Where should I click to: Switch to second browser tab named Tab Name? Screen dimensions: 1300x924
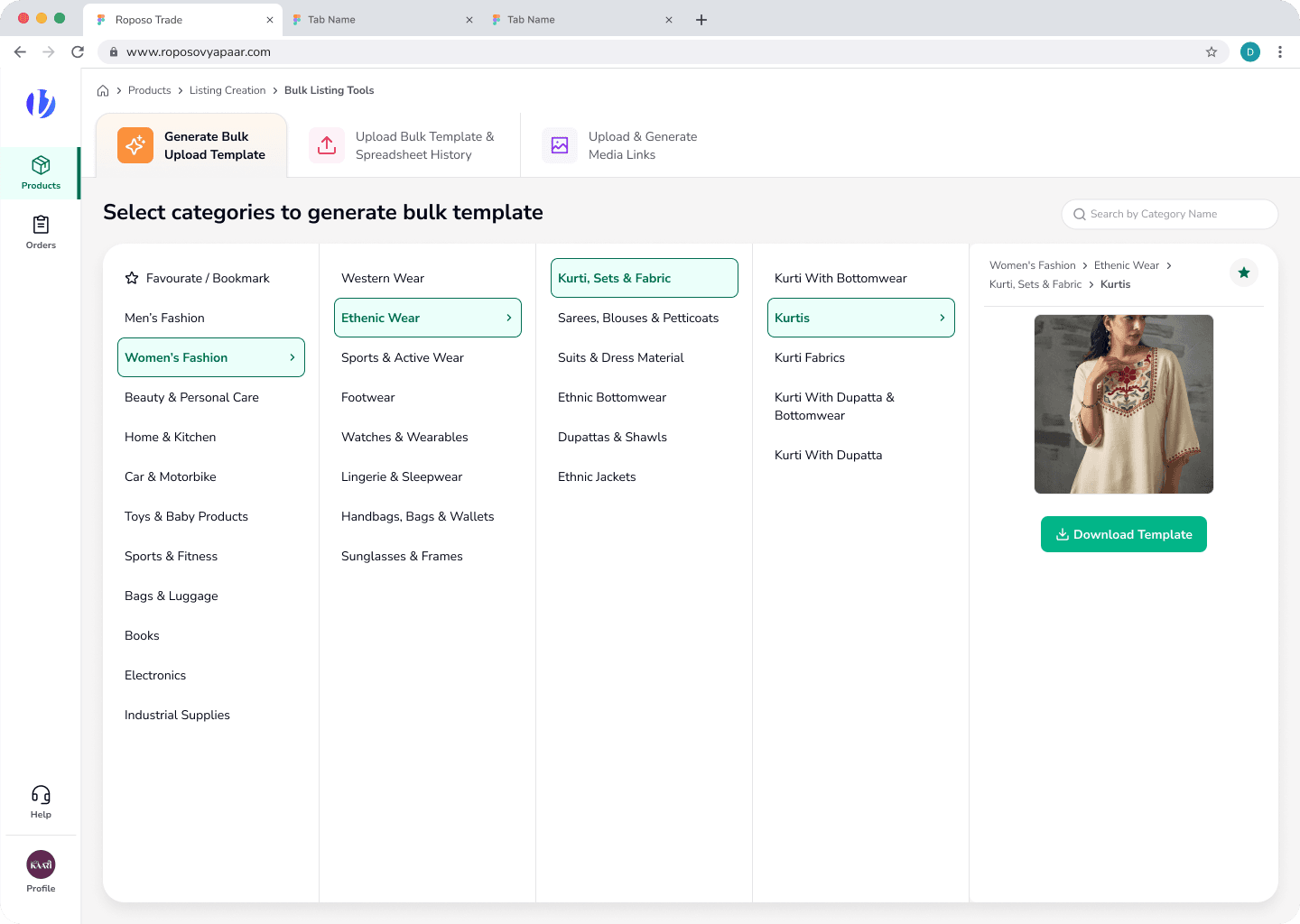click(x=382, y=20)
